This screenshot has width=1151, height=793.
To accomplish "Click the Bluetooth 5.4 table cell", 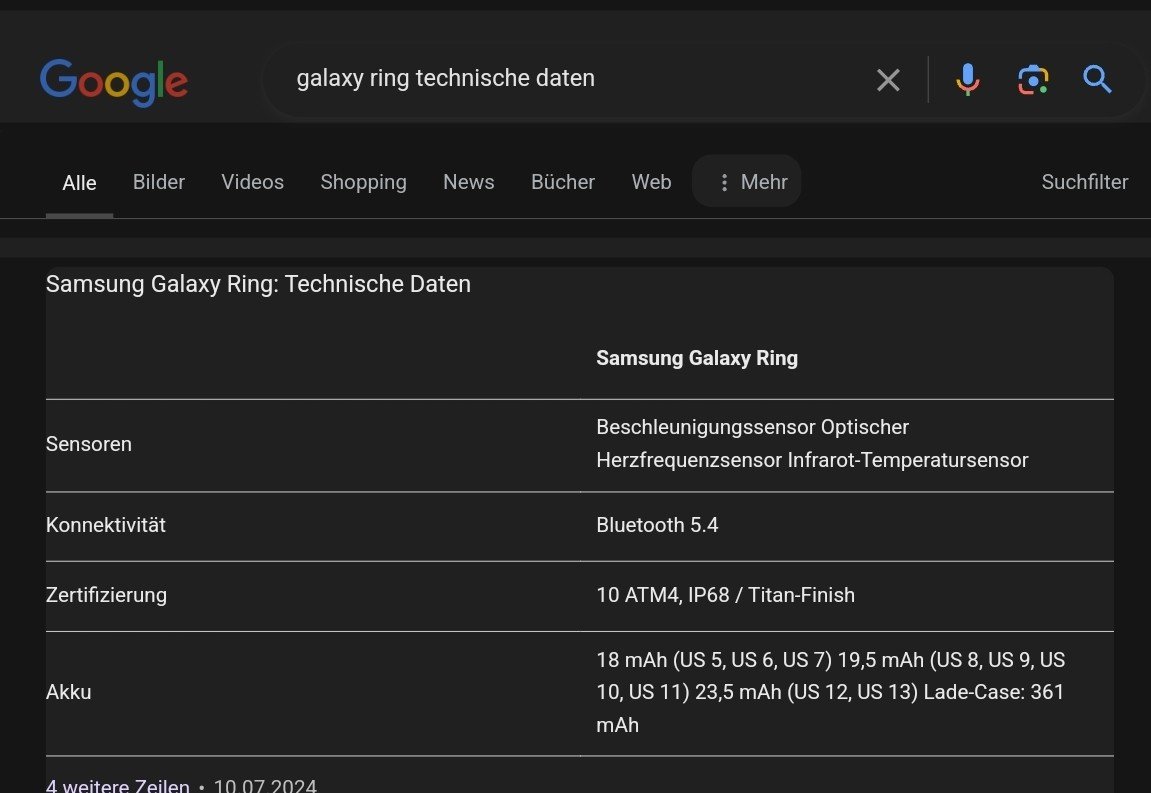I will tap(657, 525).
